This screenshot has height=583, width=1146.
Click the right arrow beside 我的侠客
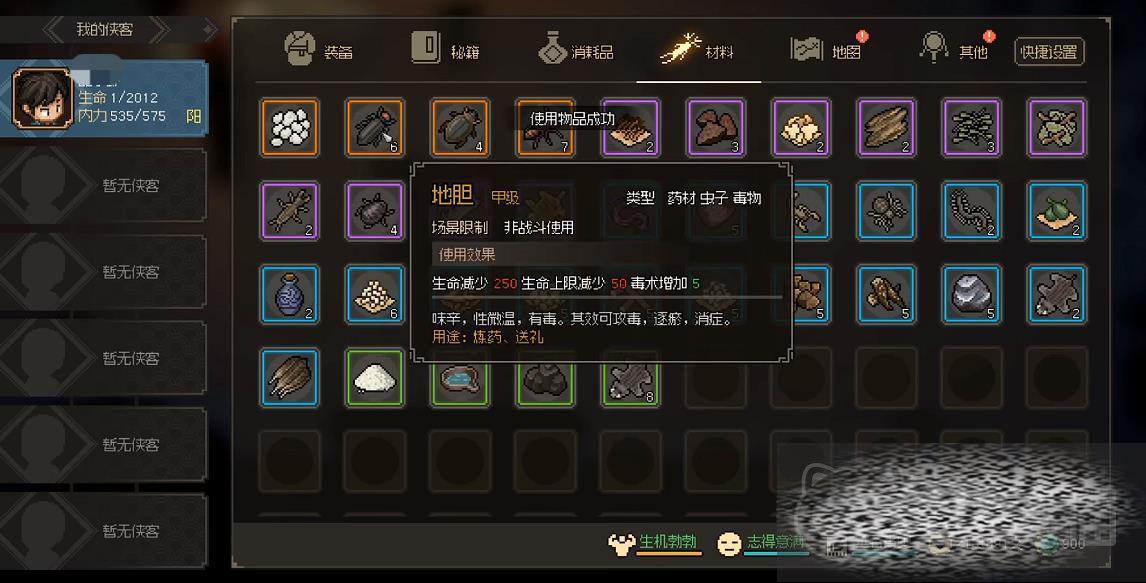pos(160,29)
